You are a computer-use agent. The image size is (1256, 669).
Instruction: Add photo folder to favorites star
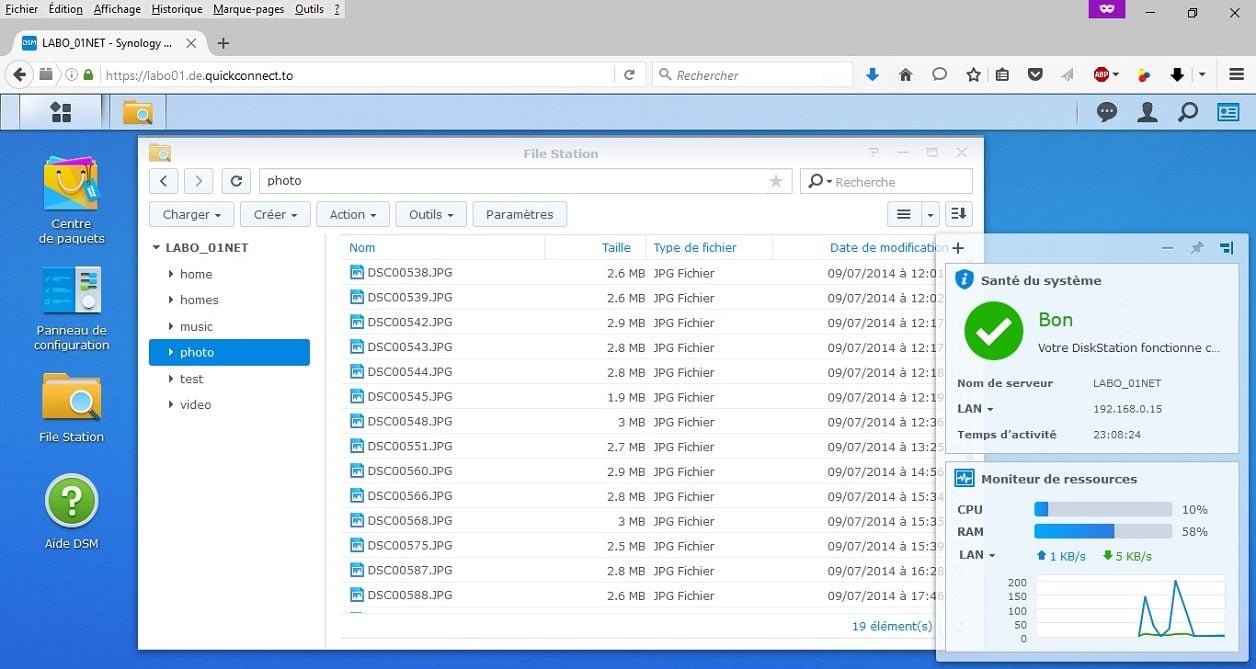(776, 181)
